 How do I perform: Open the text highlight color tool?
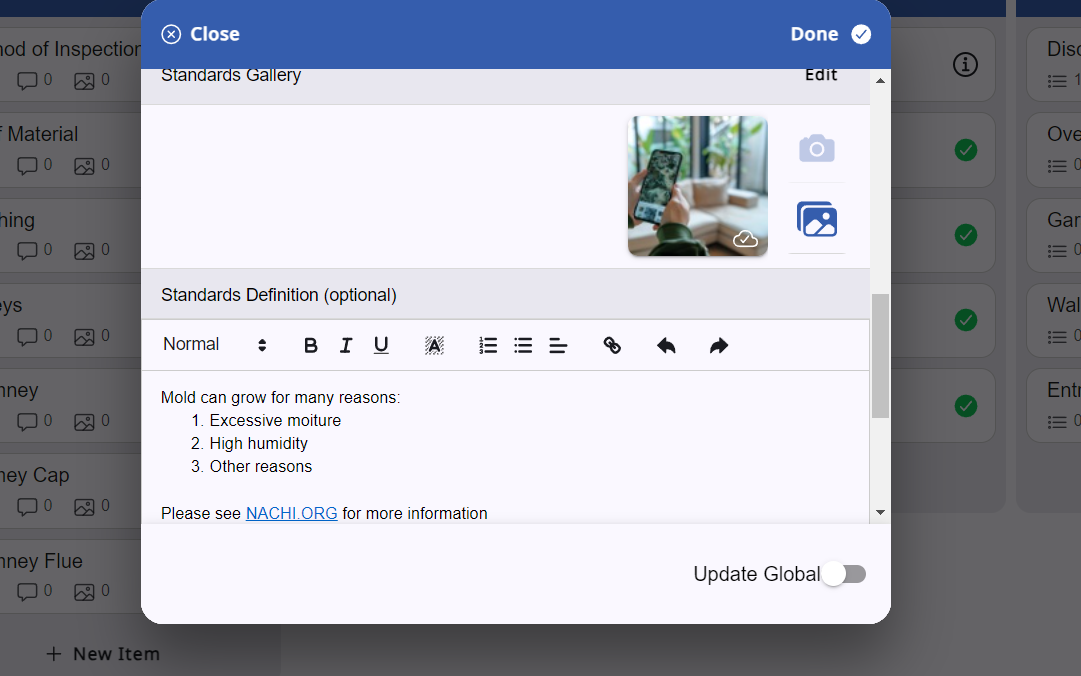[434, 345]
